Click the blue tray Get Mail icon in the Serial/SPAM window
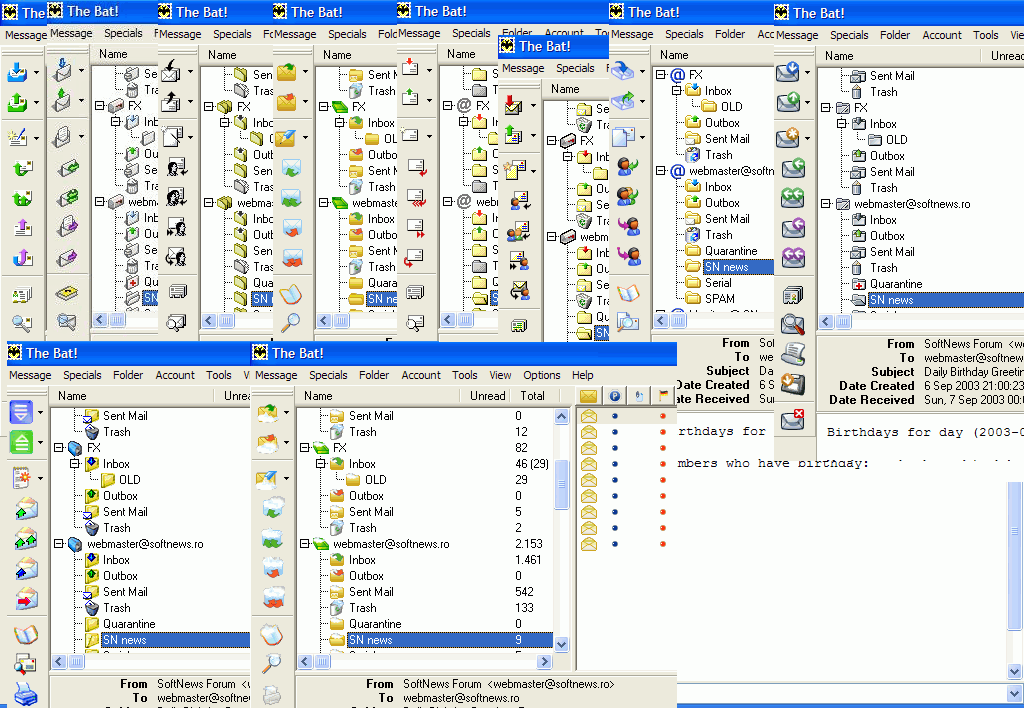The width and height of the screenshot is (1024, 708). (622, 70)
